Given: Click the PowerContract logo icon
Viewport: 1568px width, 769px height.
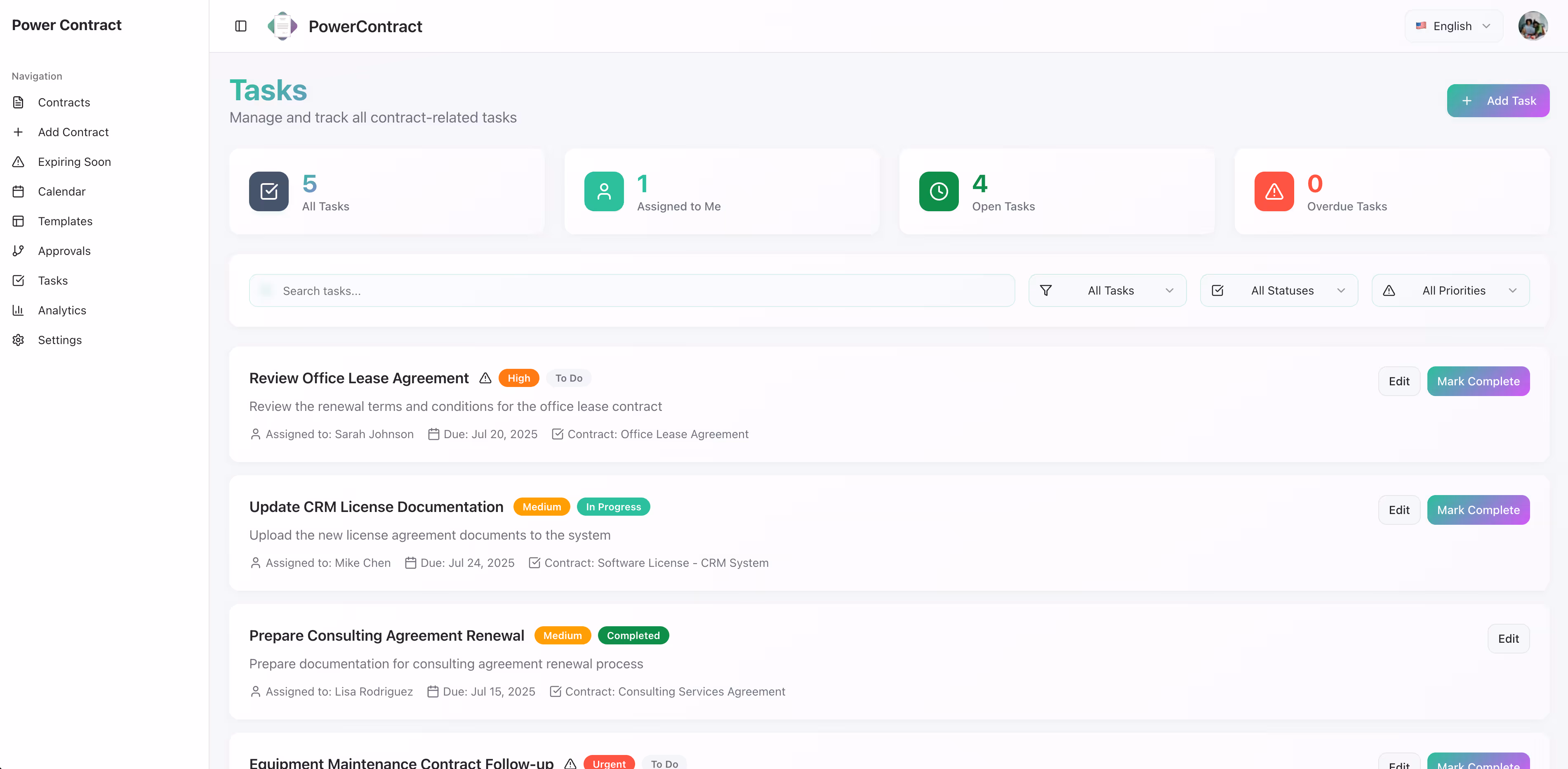Looking at the screenshot, I should 283,26.
